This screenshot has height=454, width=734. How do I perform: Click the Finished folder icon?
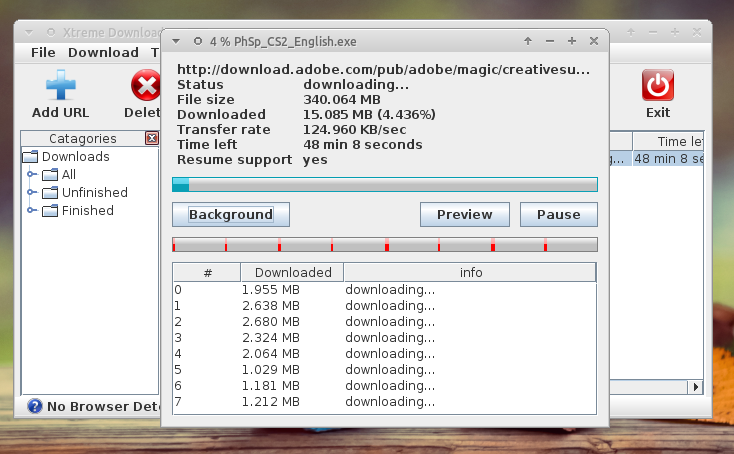tap(50, 211)
